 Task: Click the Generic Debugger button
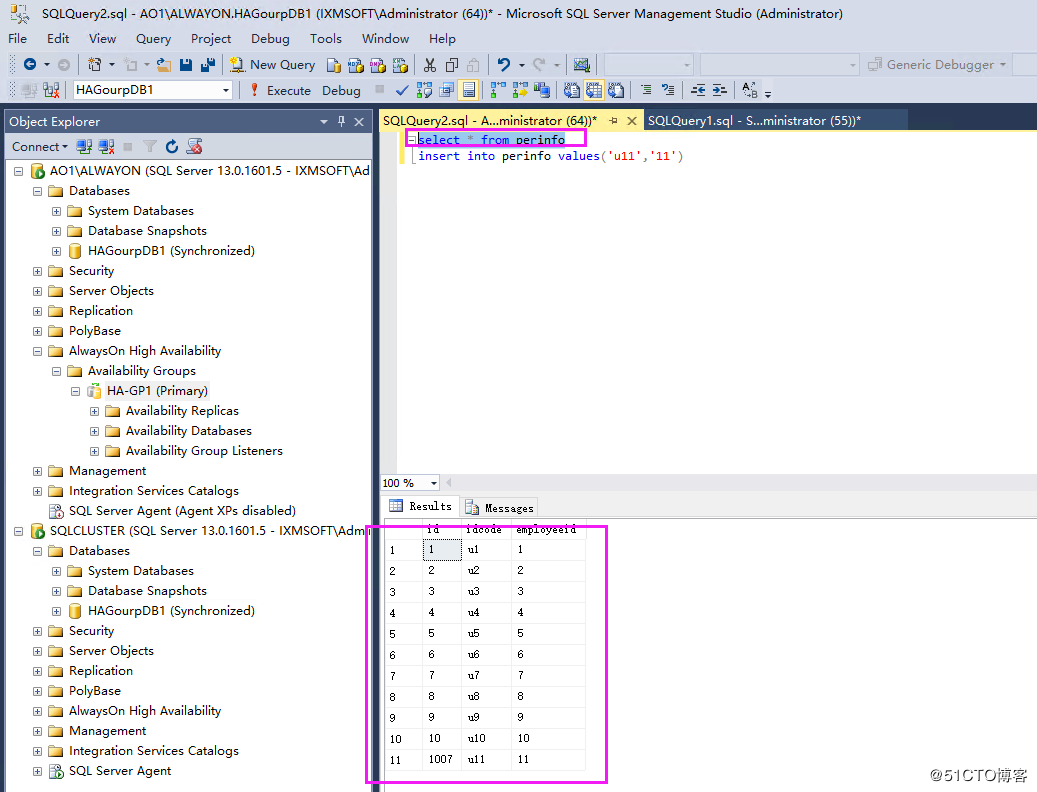point(938,65)
